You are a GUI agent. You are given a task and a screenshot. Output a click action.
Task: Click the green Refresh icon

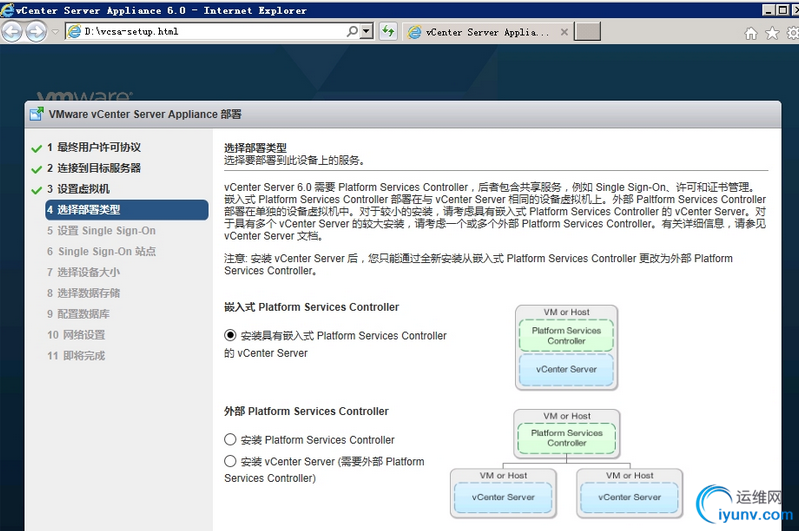click(388, 32)
